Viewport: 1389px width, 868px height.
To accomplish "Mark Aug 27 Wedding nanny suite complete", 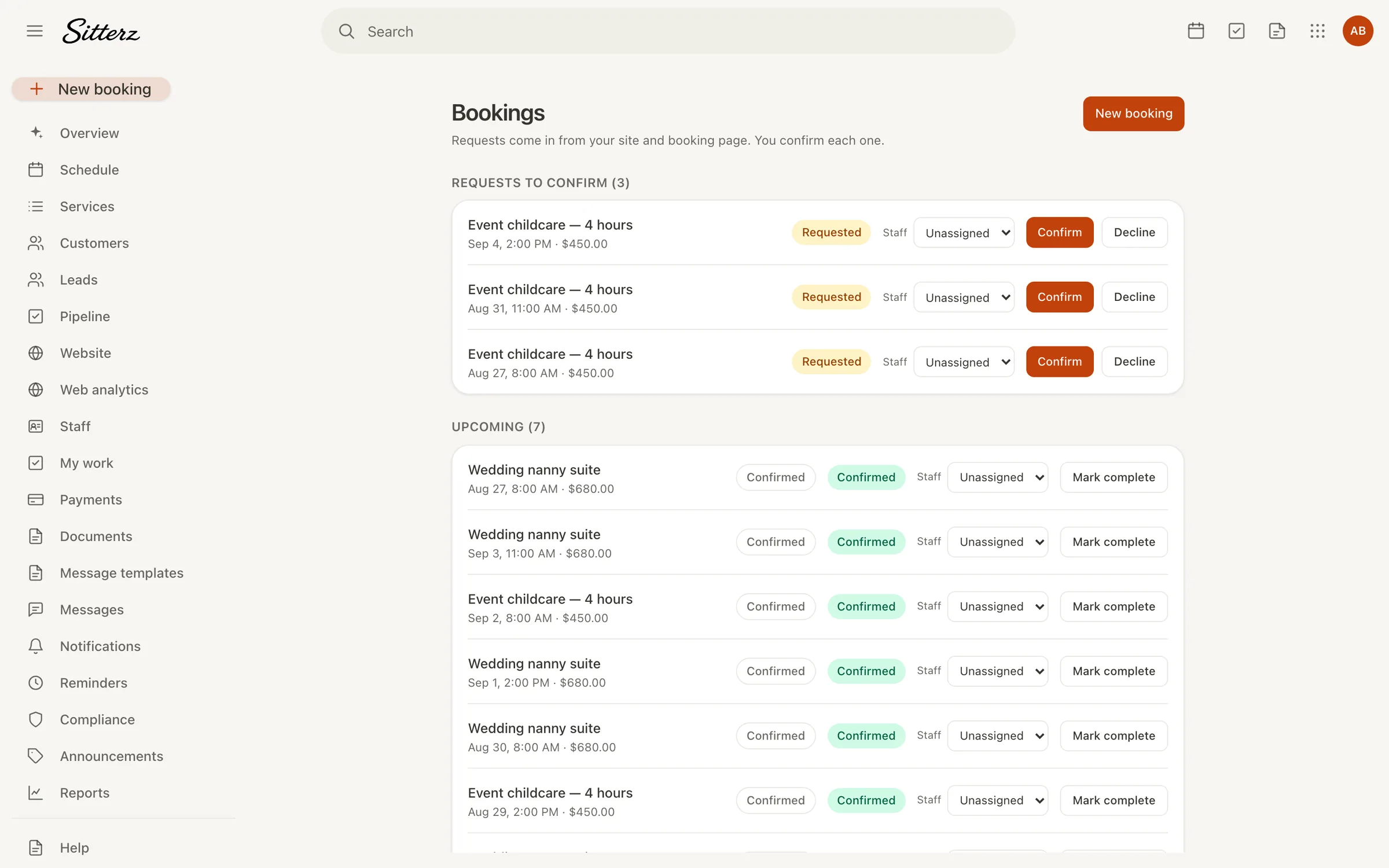I will pyautogui.click(x=1114, y=477).
